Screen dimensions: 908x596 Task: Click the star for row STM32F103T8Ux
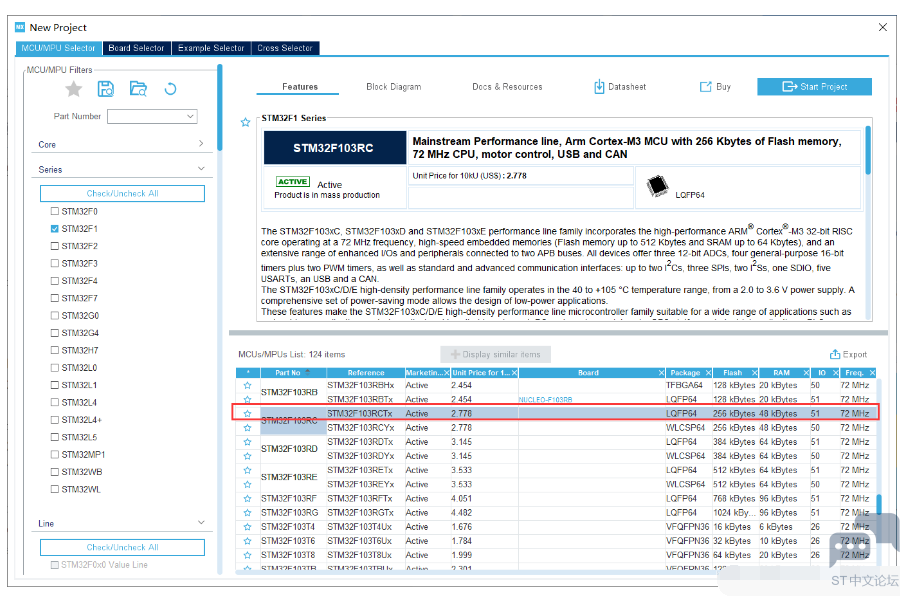coord(248,555)
